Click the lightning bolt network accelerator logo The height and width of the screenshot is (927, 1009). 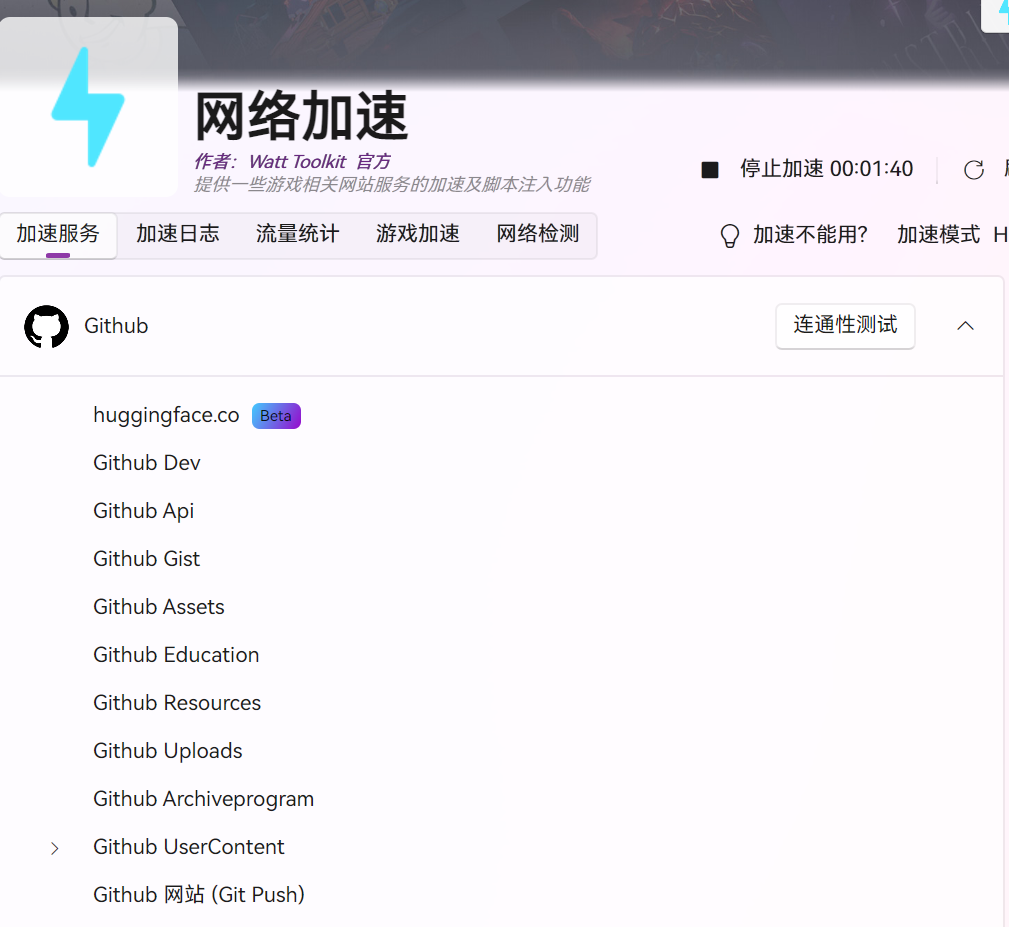pos(88,107)
